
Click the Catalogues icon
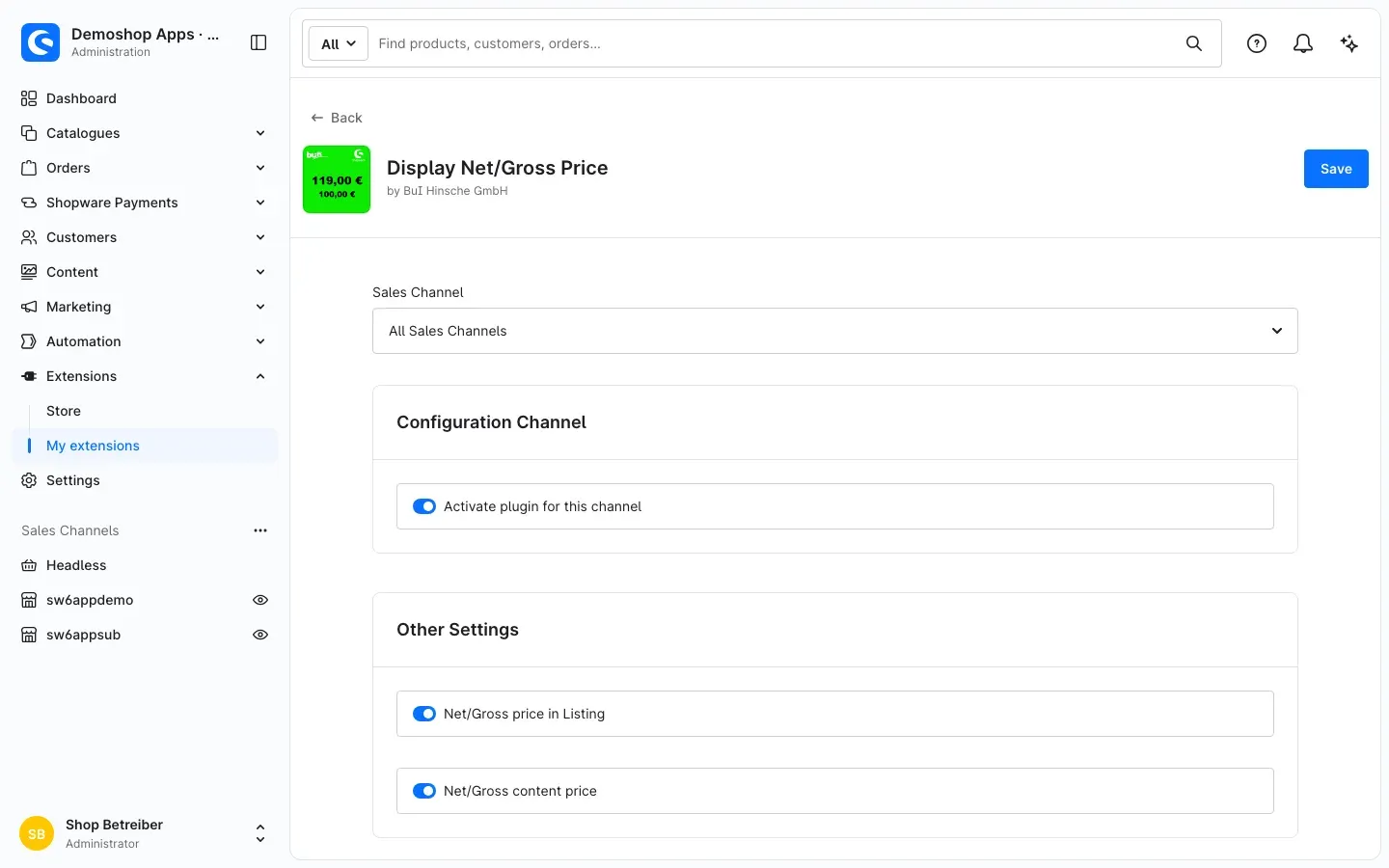tap(29, 133)
